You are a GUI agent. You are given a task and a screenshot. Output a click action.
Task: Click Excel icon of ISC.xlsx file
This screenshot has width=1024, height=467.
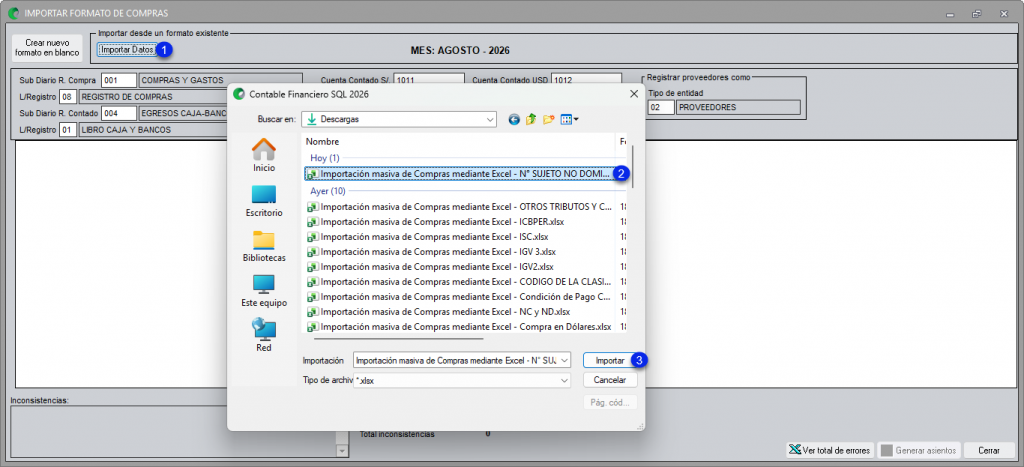(x=312, y=237)
